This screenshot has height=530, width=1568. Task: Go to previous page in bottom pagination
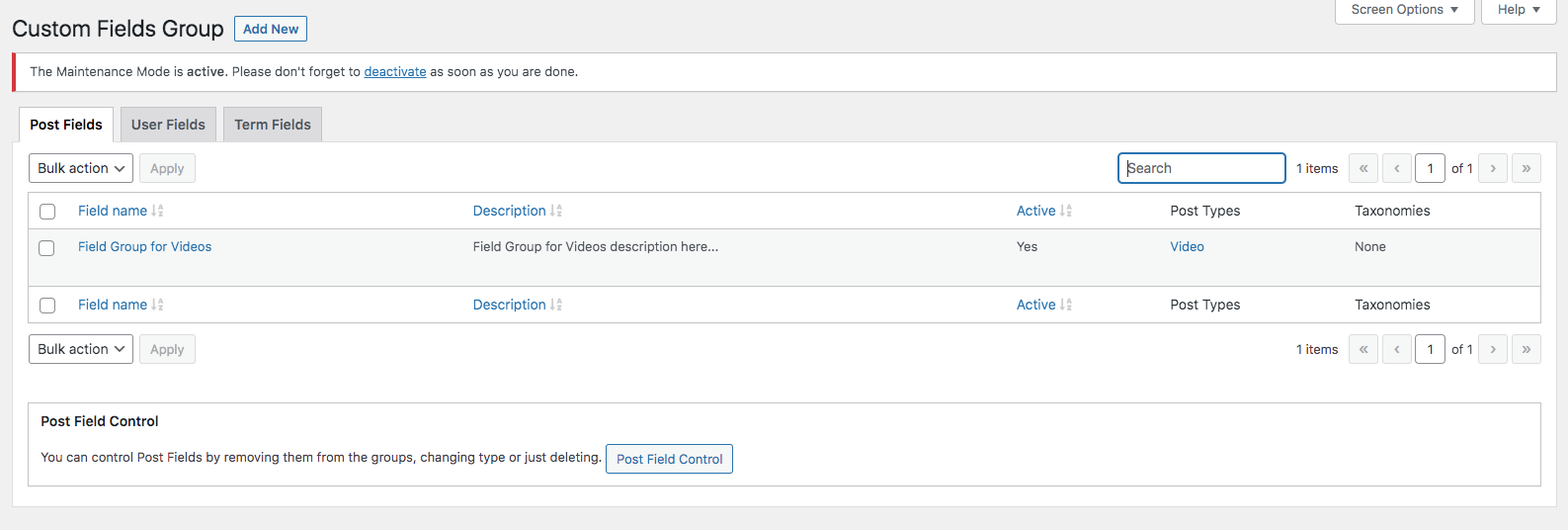pyautogui.click(x=1396, y=350)
